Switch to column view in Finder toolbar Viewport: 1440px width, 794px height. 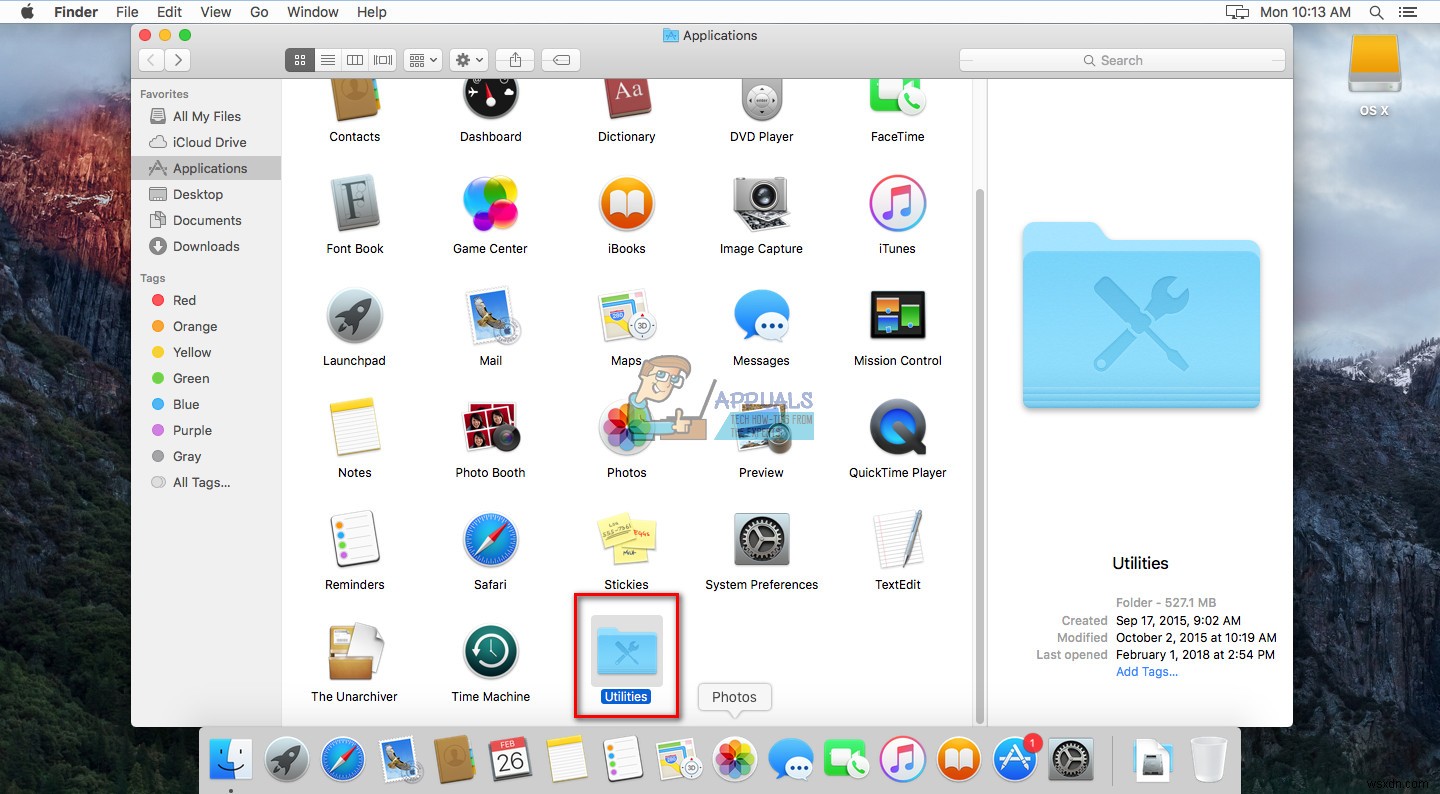click(355, 59)
